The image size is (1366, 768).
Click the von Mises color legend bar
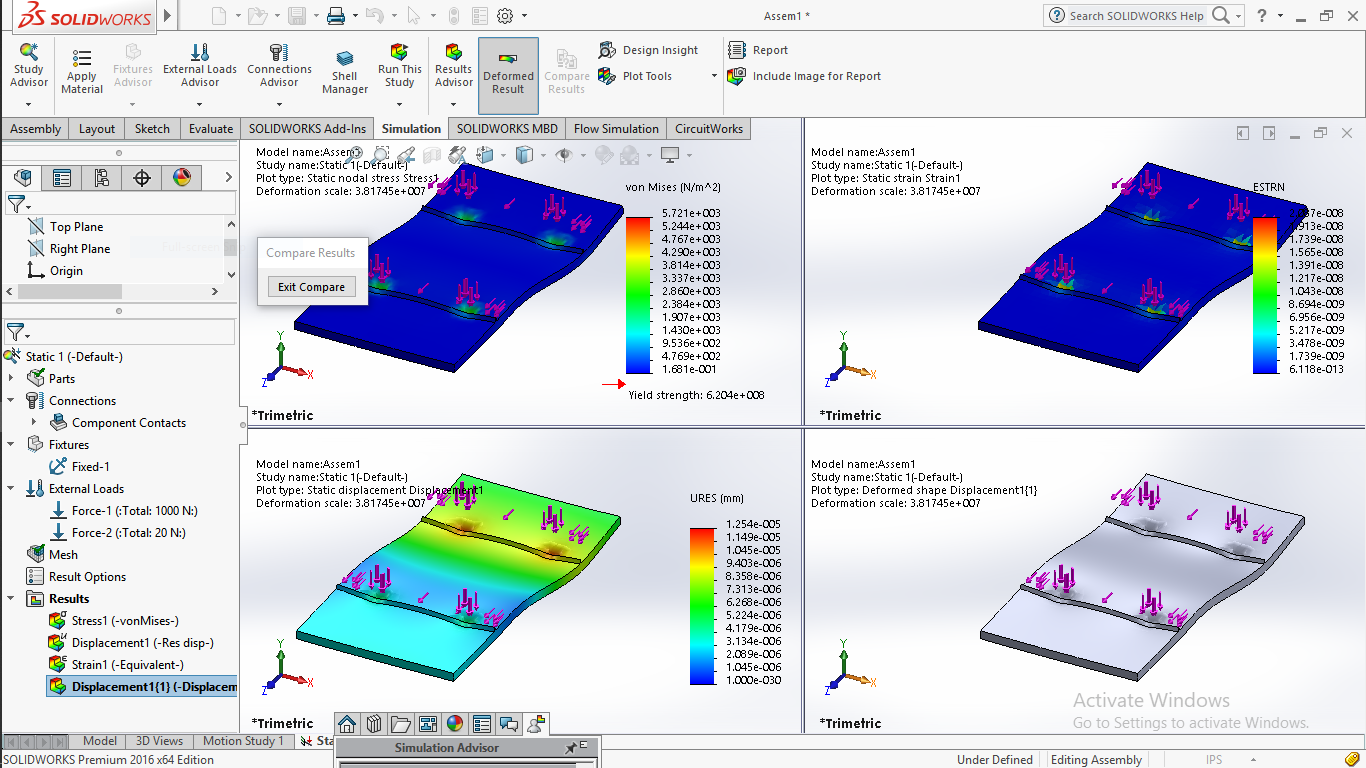[638, 295]
